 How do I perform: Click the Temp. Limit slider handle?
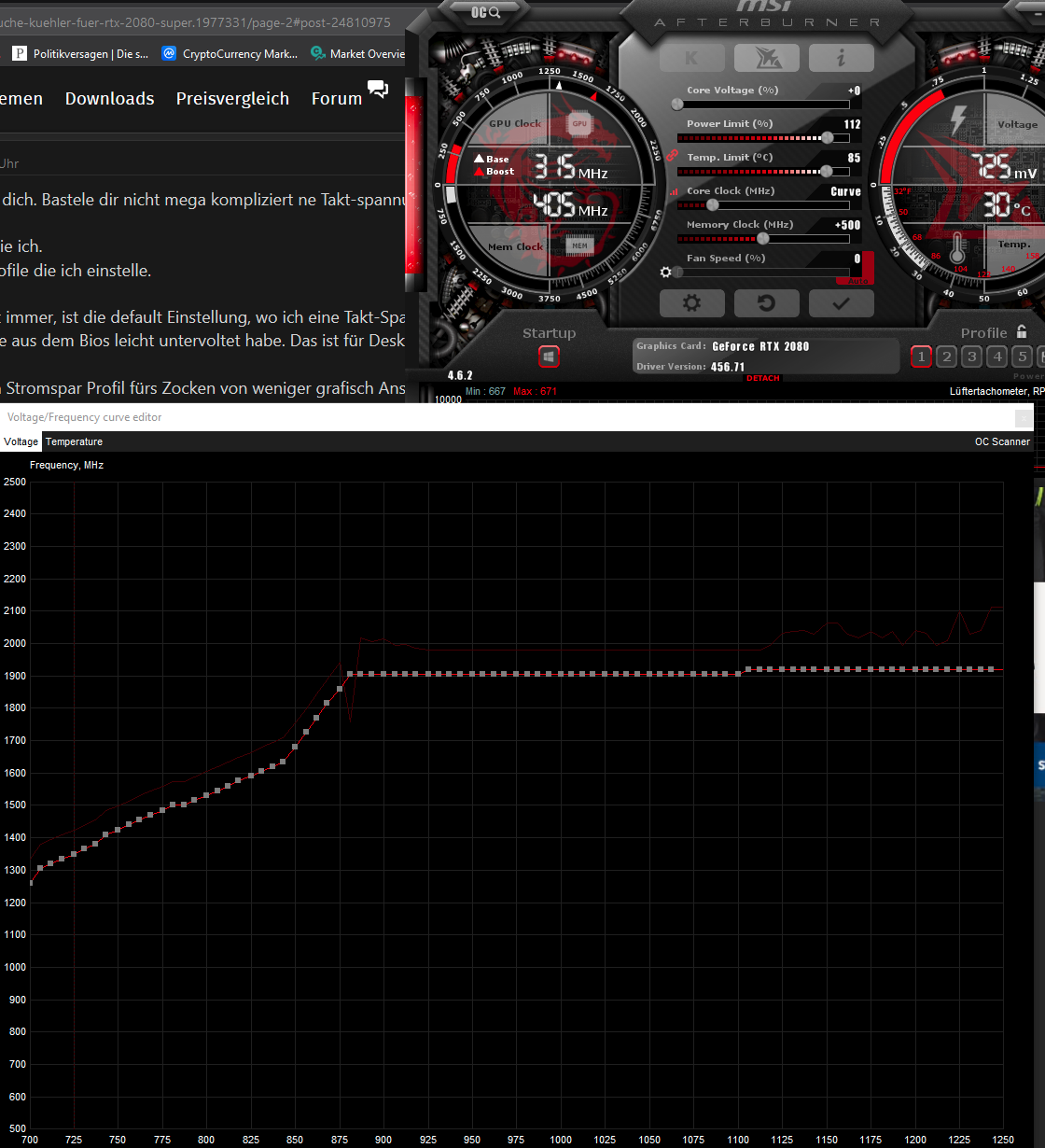click(826, 171)
